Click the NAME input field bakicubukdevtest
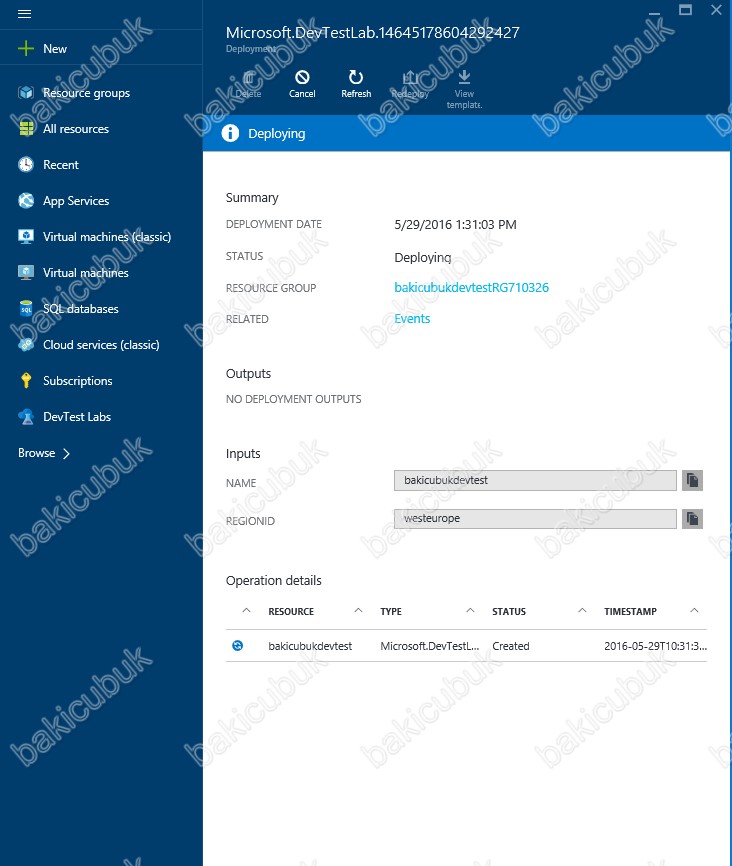 (535, 480)
